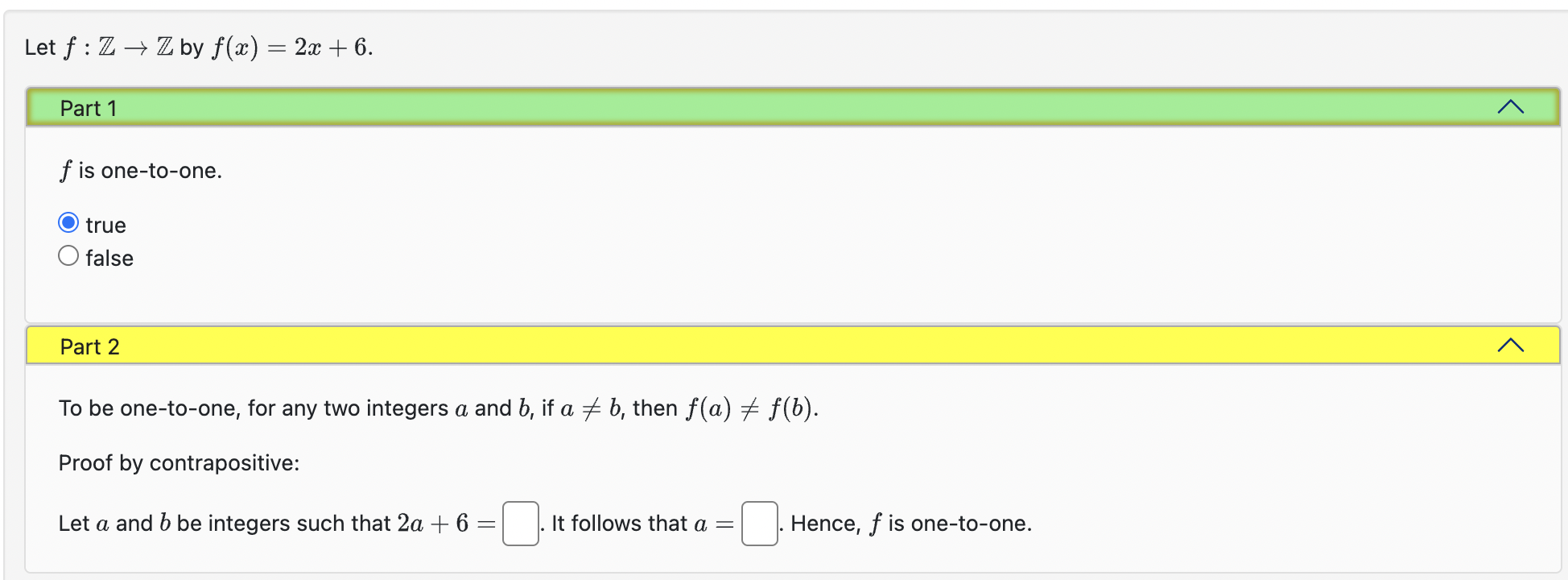Click the true option label text
This screenshot has height=580, width=1568.
click(x=105, y=225)
